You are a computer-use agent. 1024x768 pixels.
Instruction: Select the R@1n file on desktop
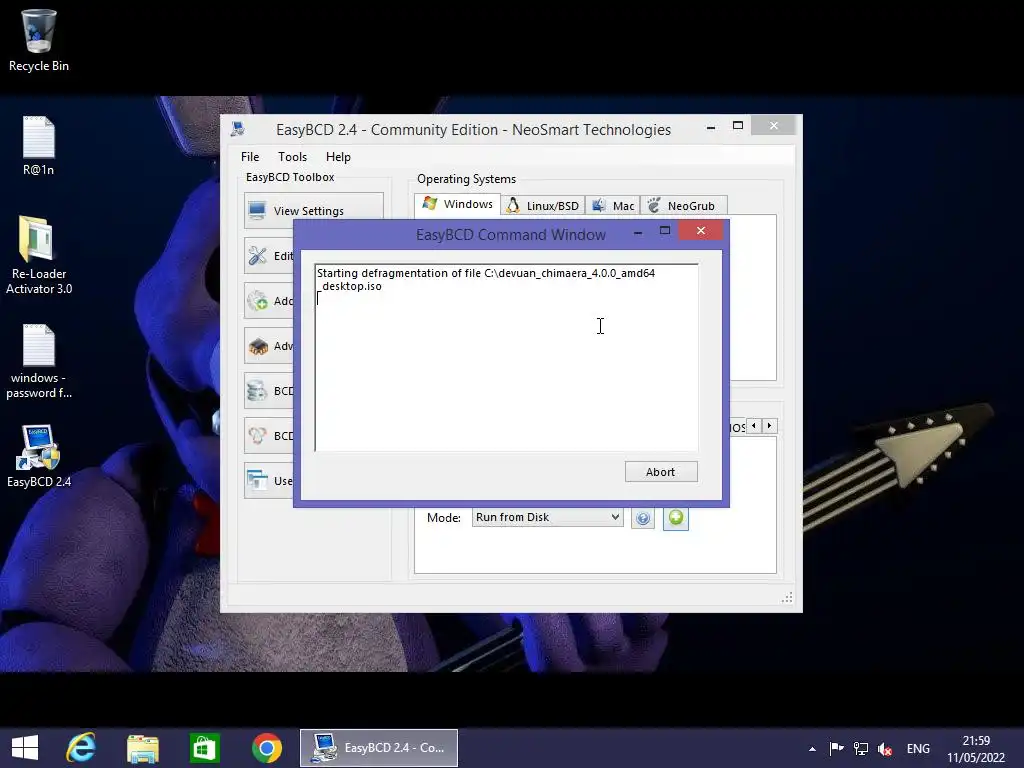pos(39,146)
